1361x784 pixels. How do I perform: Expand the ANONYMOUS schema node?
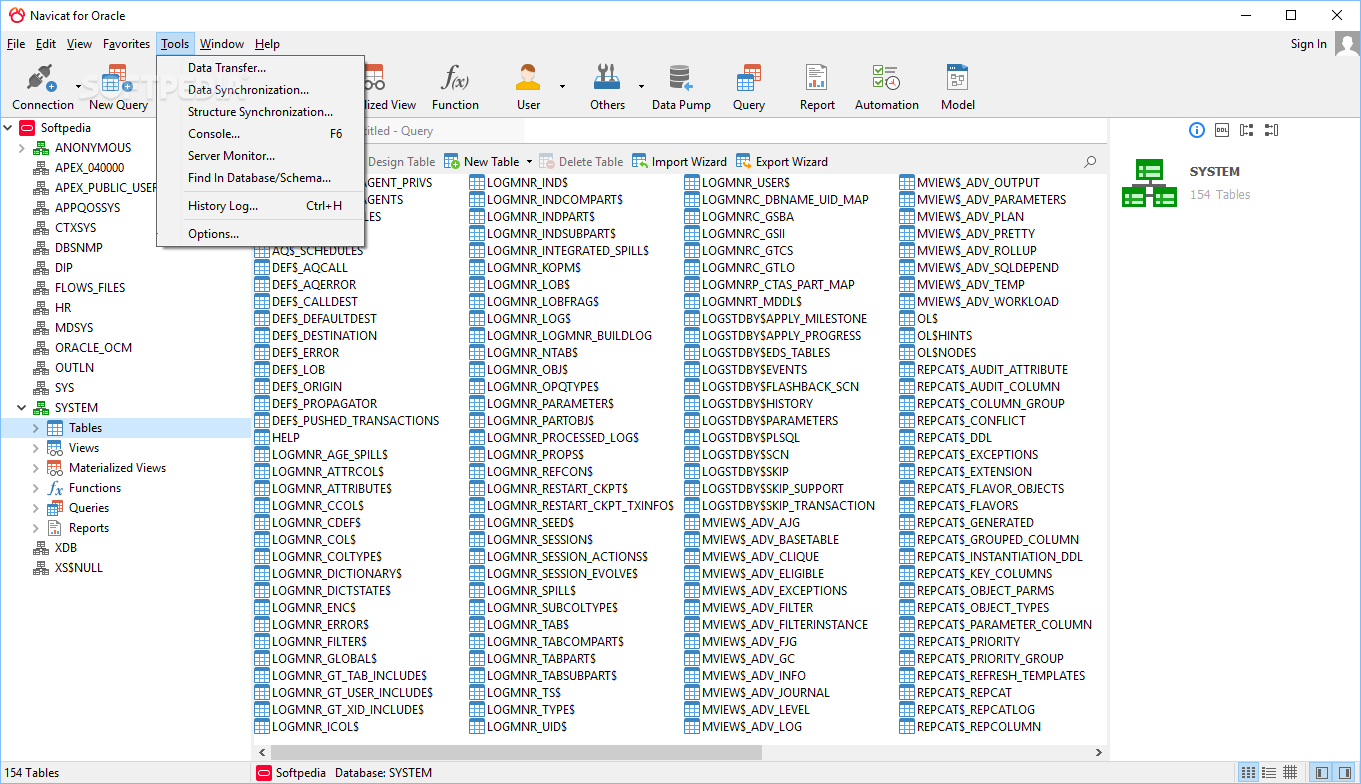21,148
